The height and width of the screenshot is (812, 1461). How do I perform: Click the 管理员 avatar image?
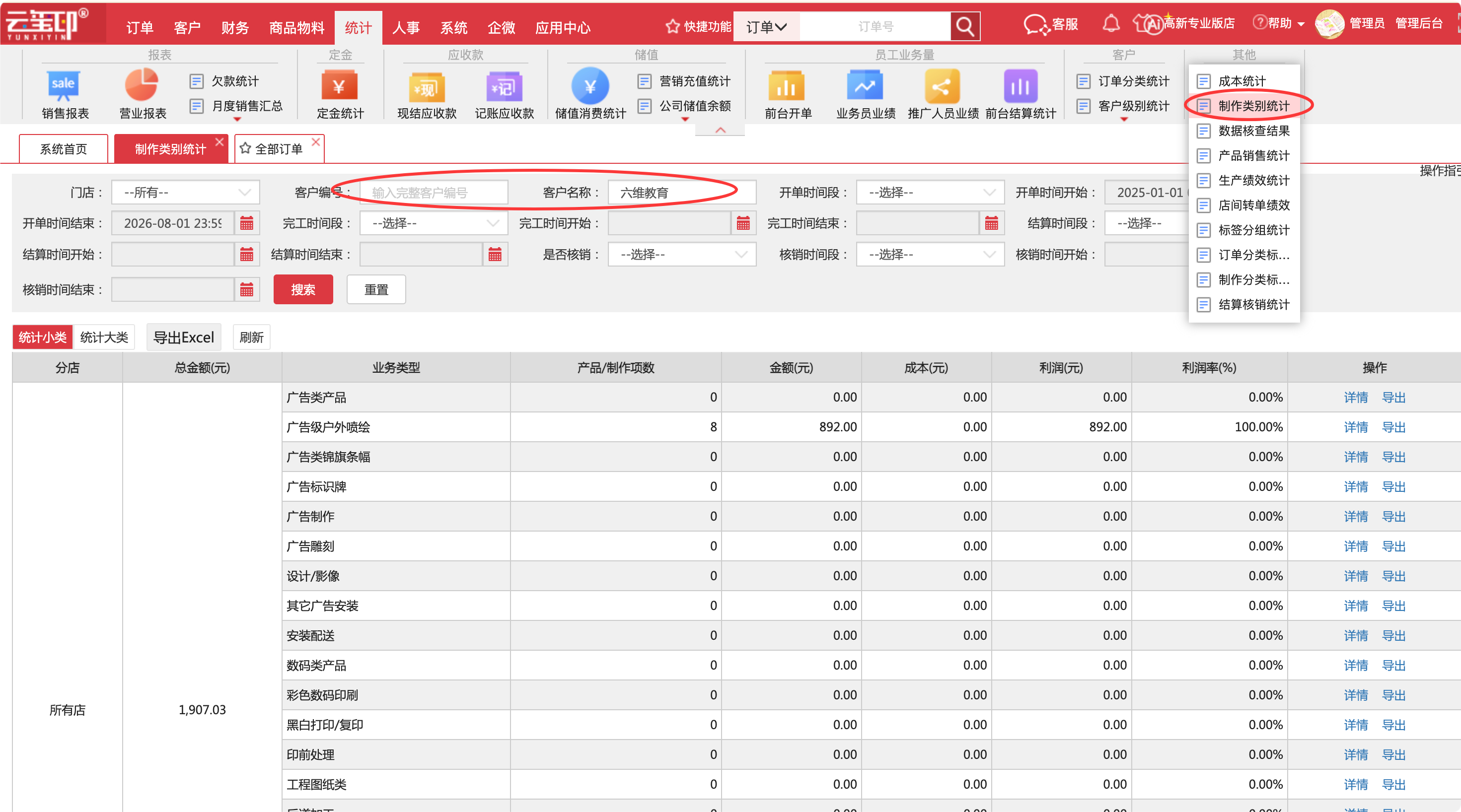[1329, 24]
